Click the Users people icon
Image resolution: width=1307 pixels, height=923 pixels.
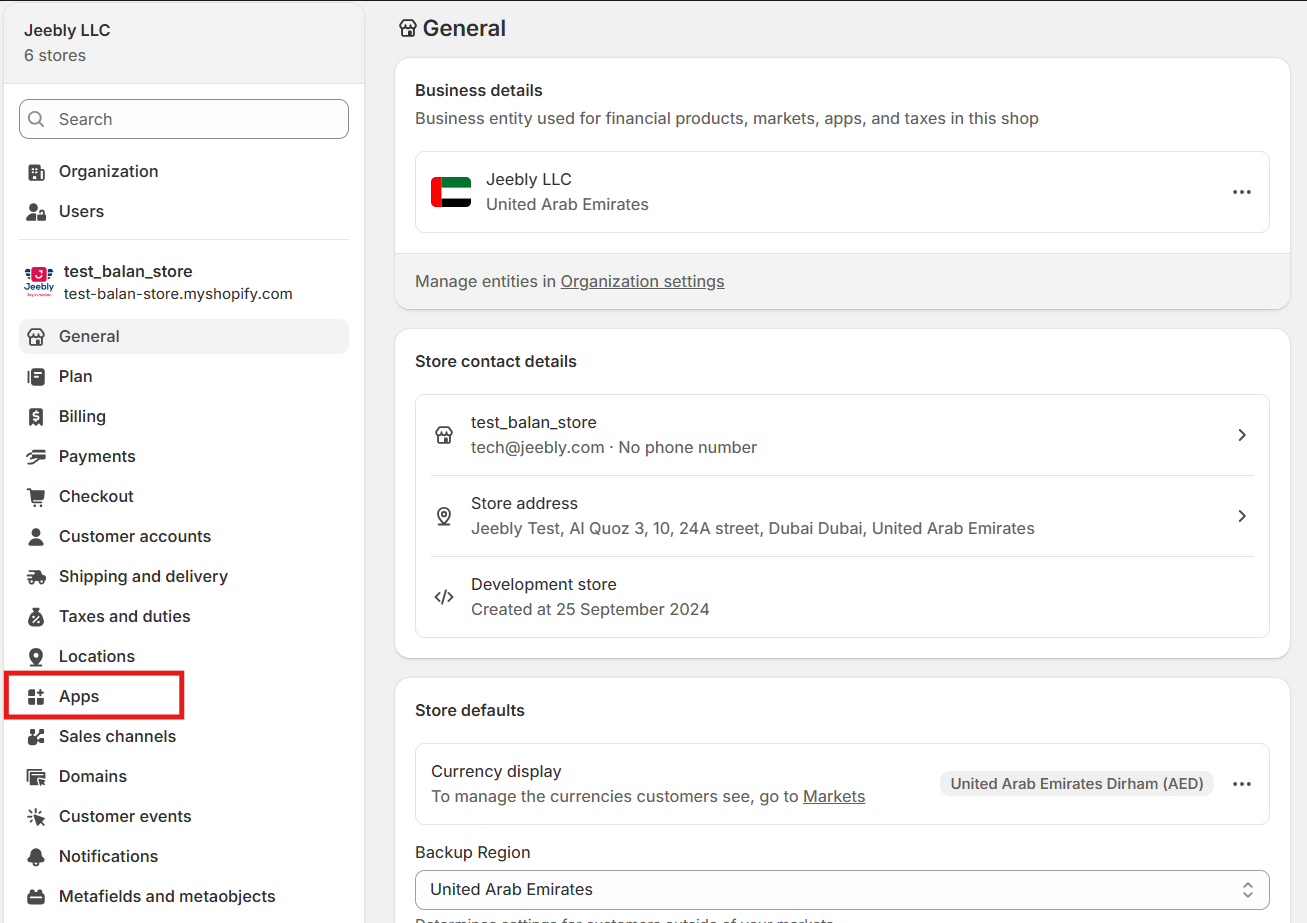click(x=36, y=212)
